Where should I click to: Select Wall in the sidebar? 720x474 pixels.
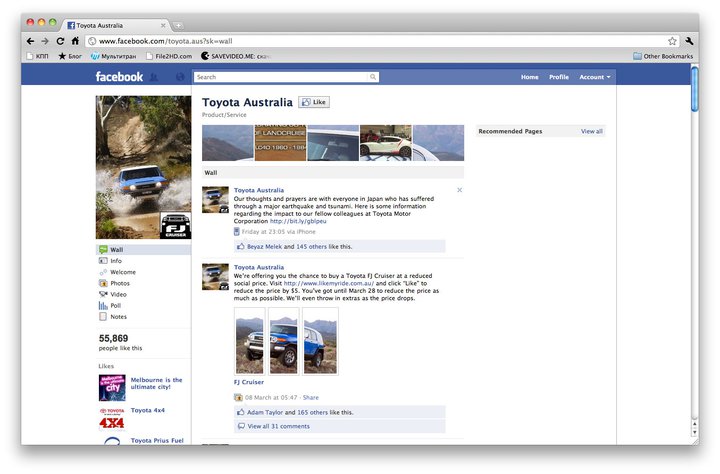(x=143, y=250)
